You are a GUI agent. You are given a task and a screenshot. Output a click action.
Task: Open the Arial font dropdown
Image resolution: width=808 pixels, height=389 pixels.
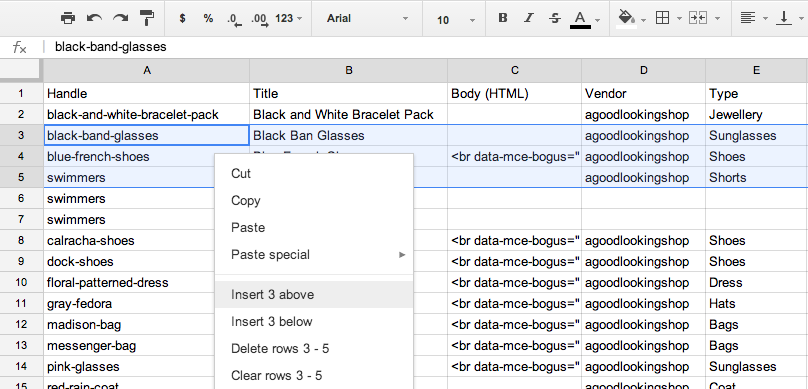[366, 19]
